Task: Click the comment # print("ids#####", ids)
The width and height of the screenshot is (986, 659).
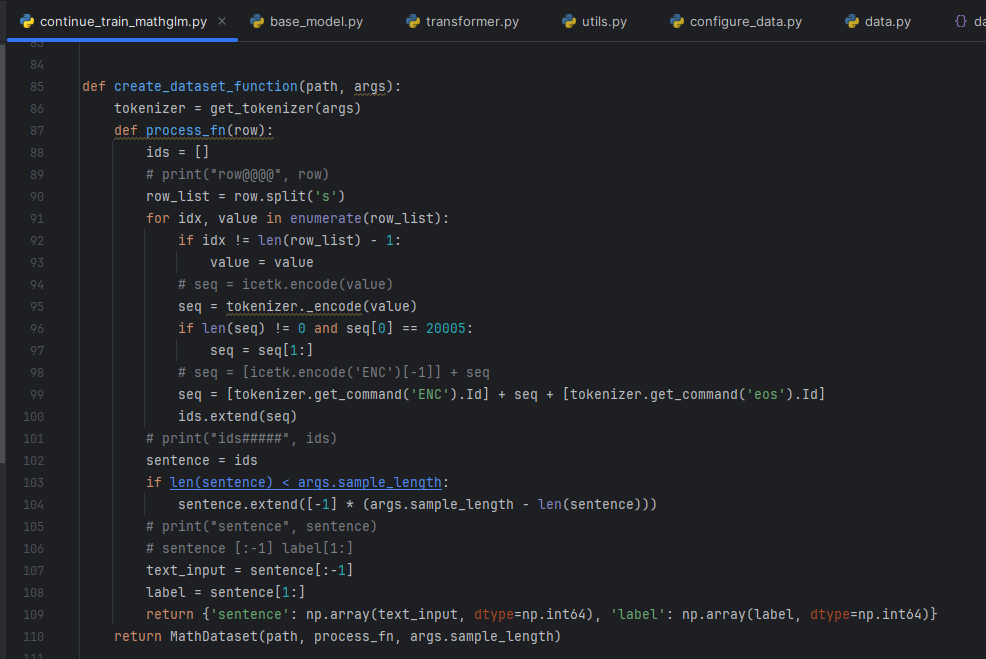Action: 241,438
